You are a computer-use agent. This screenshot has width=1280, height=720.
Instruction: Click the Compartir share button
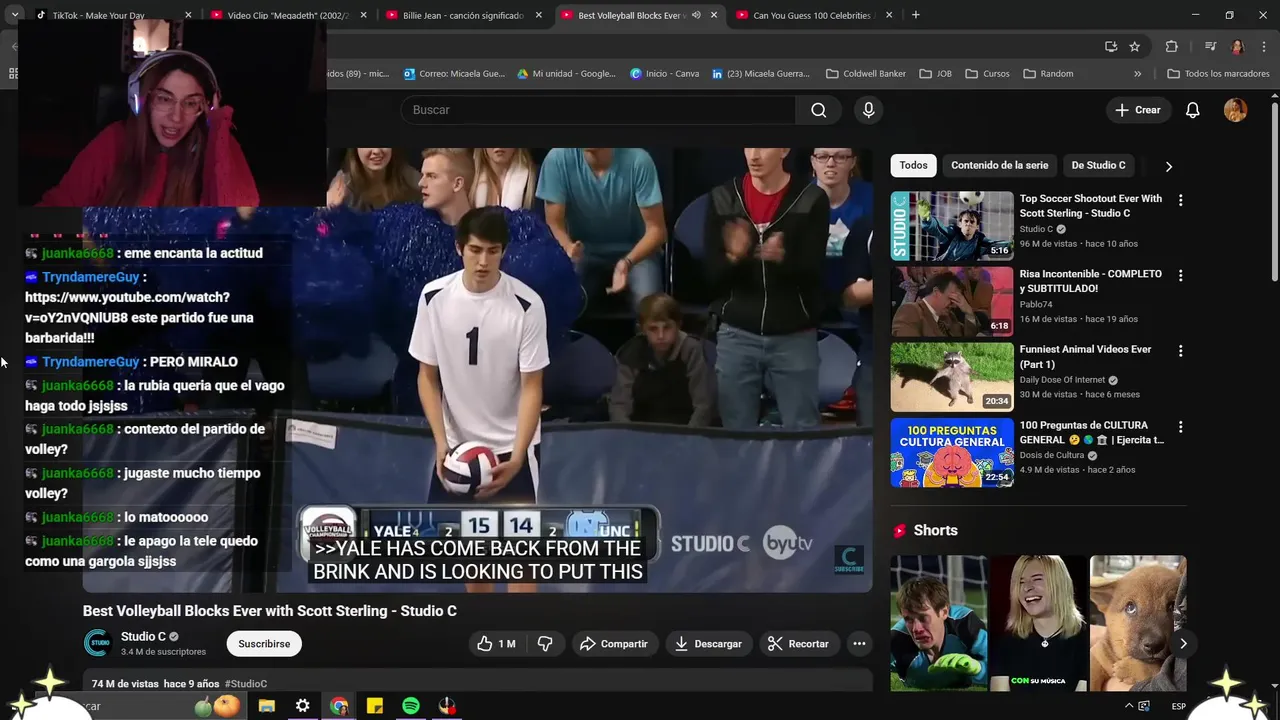click(613, 644)
